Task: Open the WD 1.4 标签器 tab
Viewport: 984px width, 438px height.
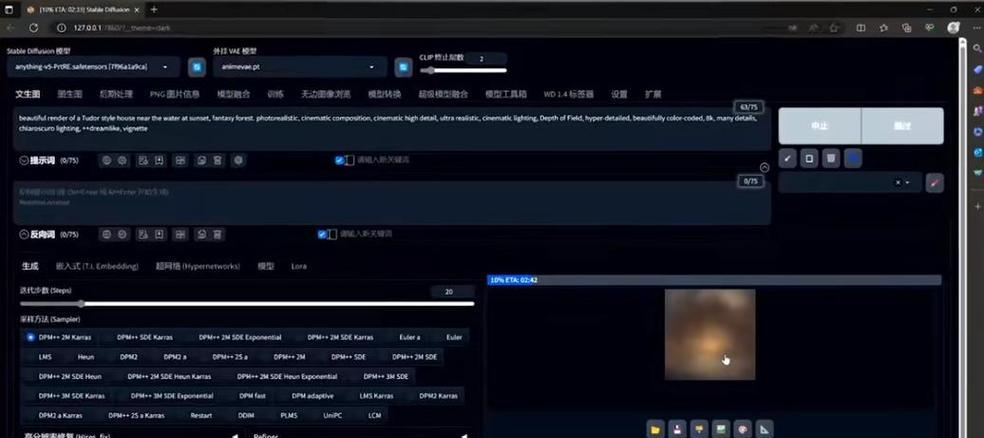Action: 569,94
